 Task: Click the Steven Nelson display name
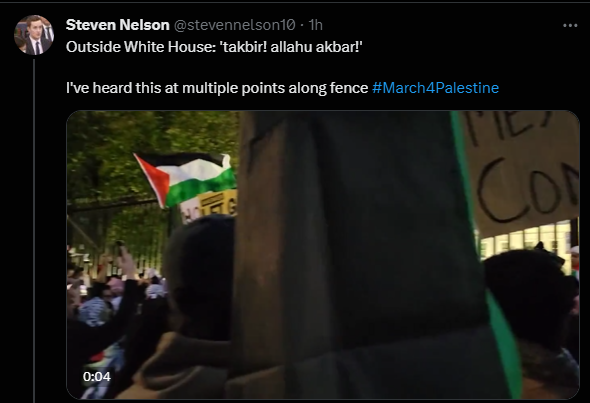coord(117,25)
